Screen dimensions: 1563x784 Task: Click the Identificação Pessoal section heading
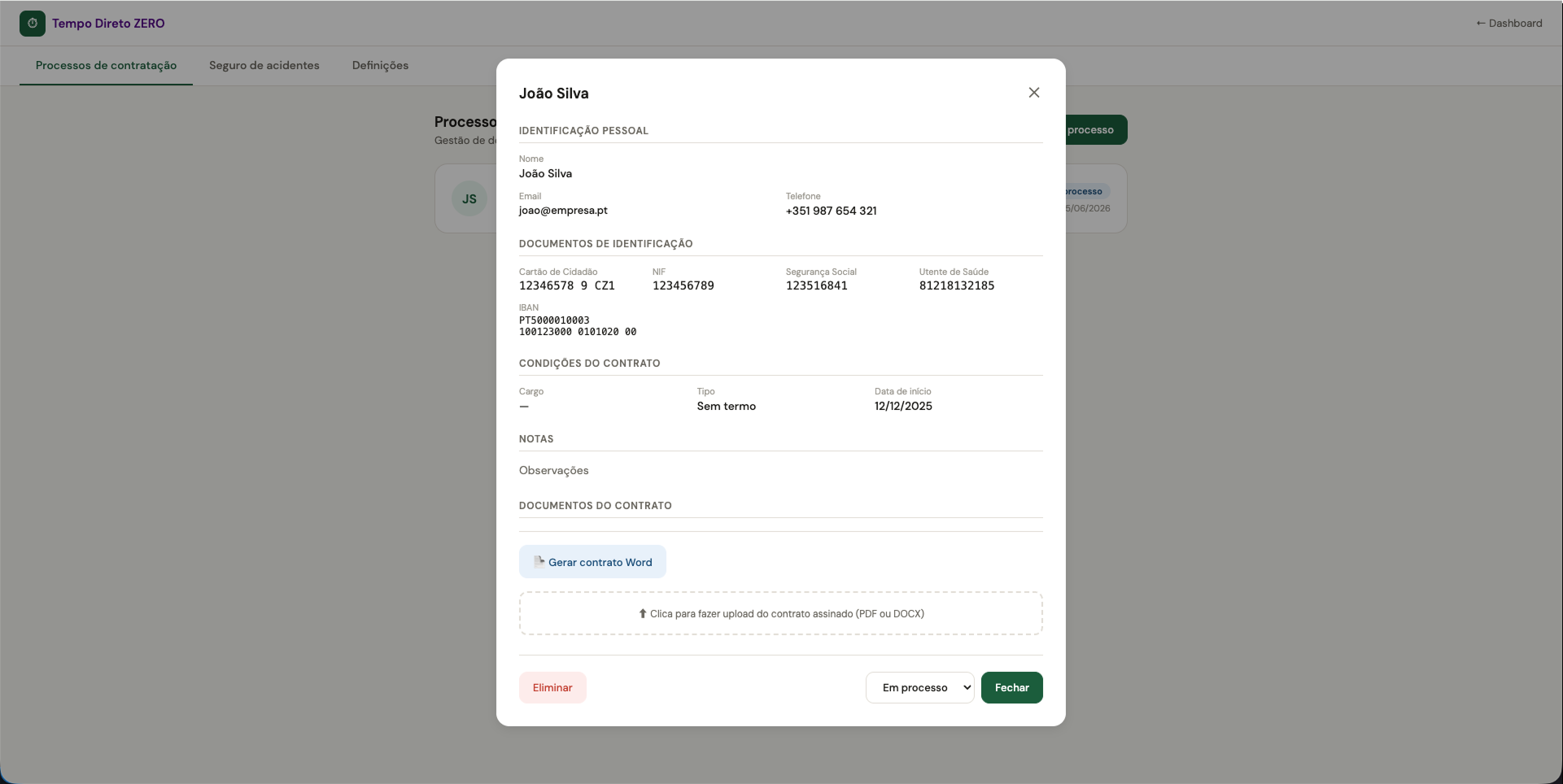coord(583,131)
